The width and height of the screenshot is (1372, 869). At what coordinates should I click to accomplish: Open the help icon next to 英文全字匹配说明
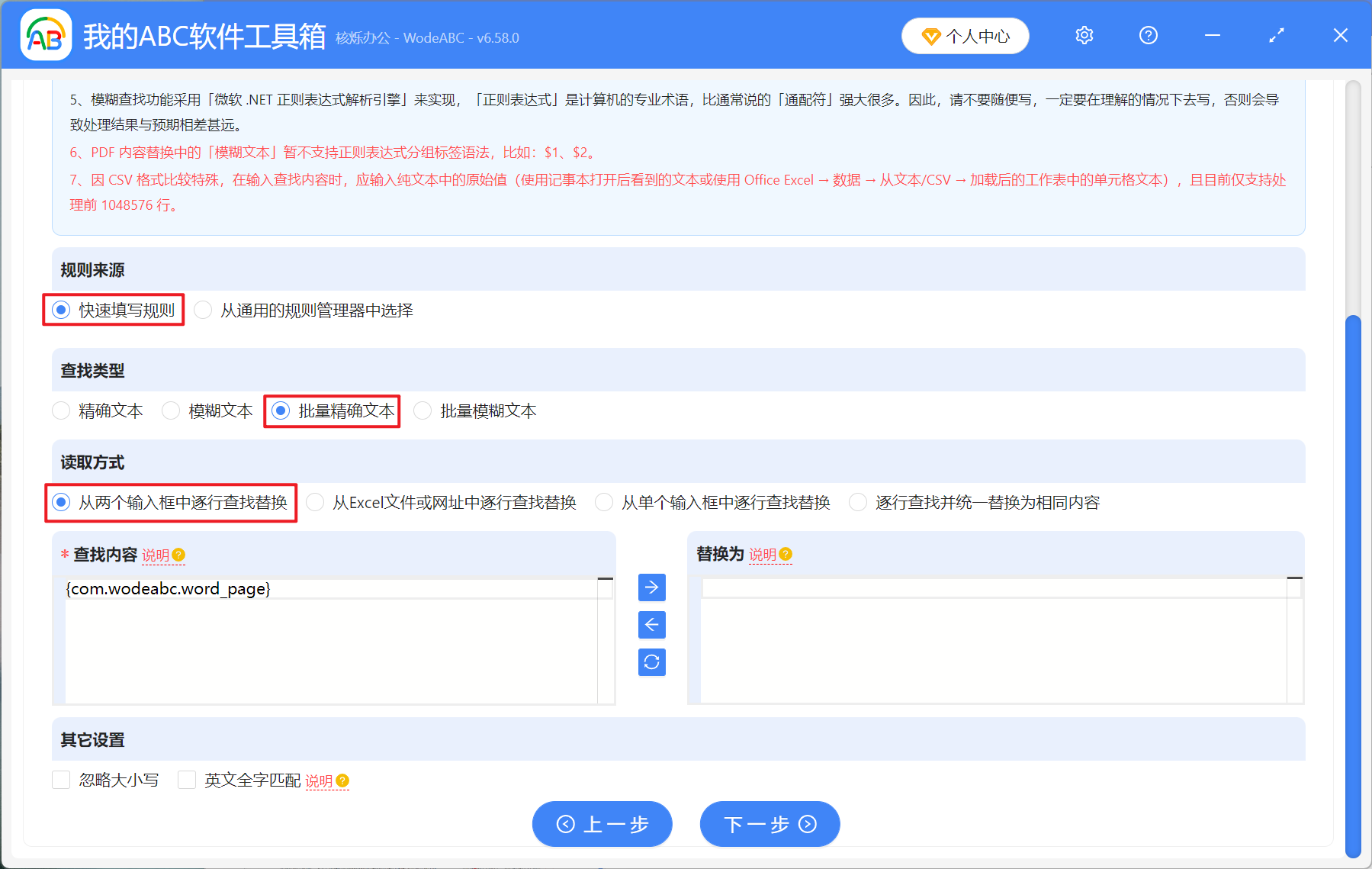point(342,780)
